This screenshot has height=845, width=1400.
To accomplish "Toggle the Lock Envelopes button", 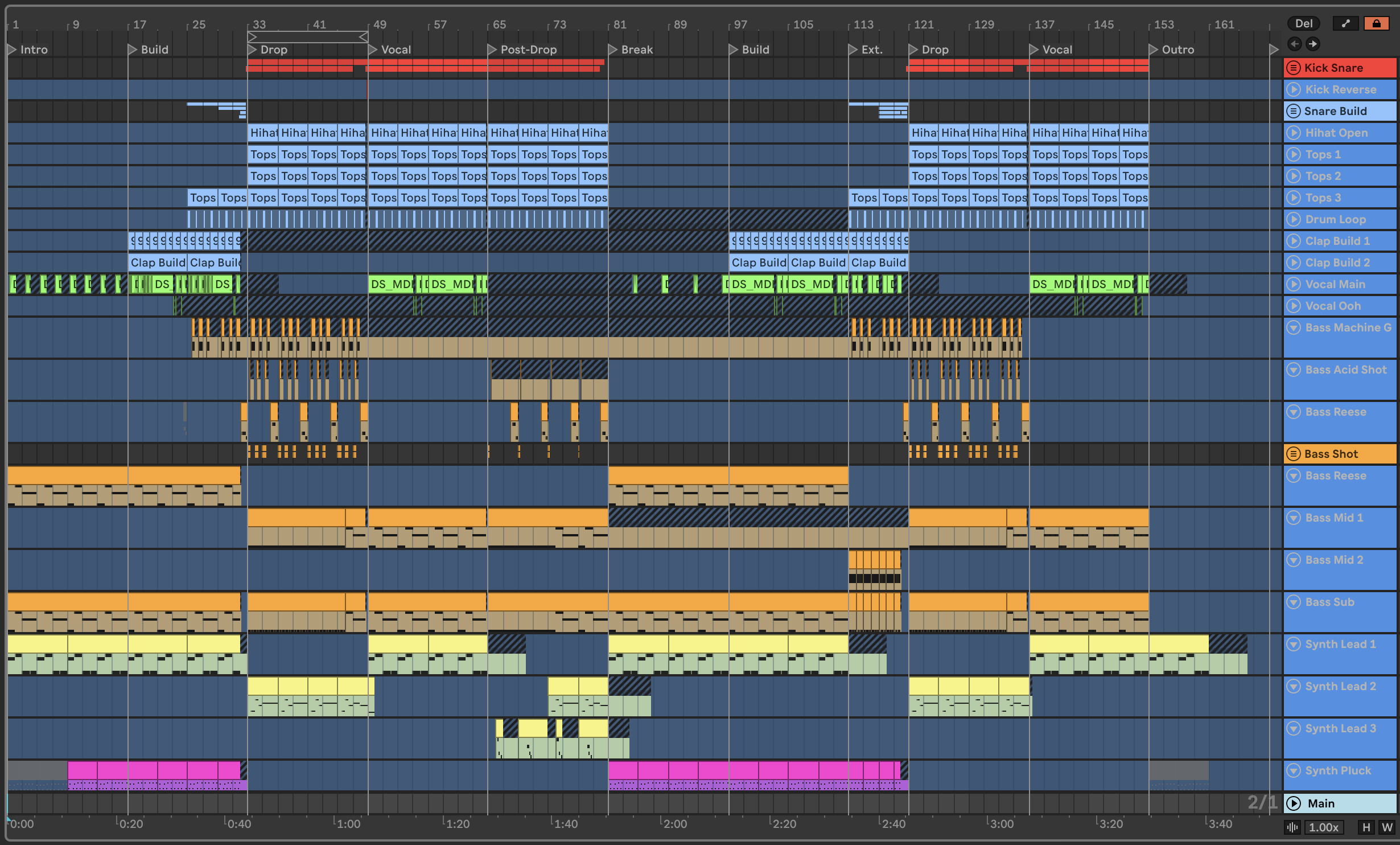I will pos(1376,23).
